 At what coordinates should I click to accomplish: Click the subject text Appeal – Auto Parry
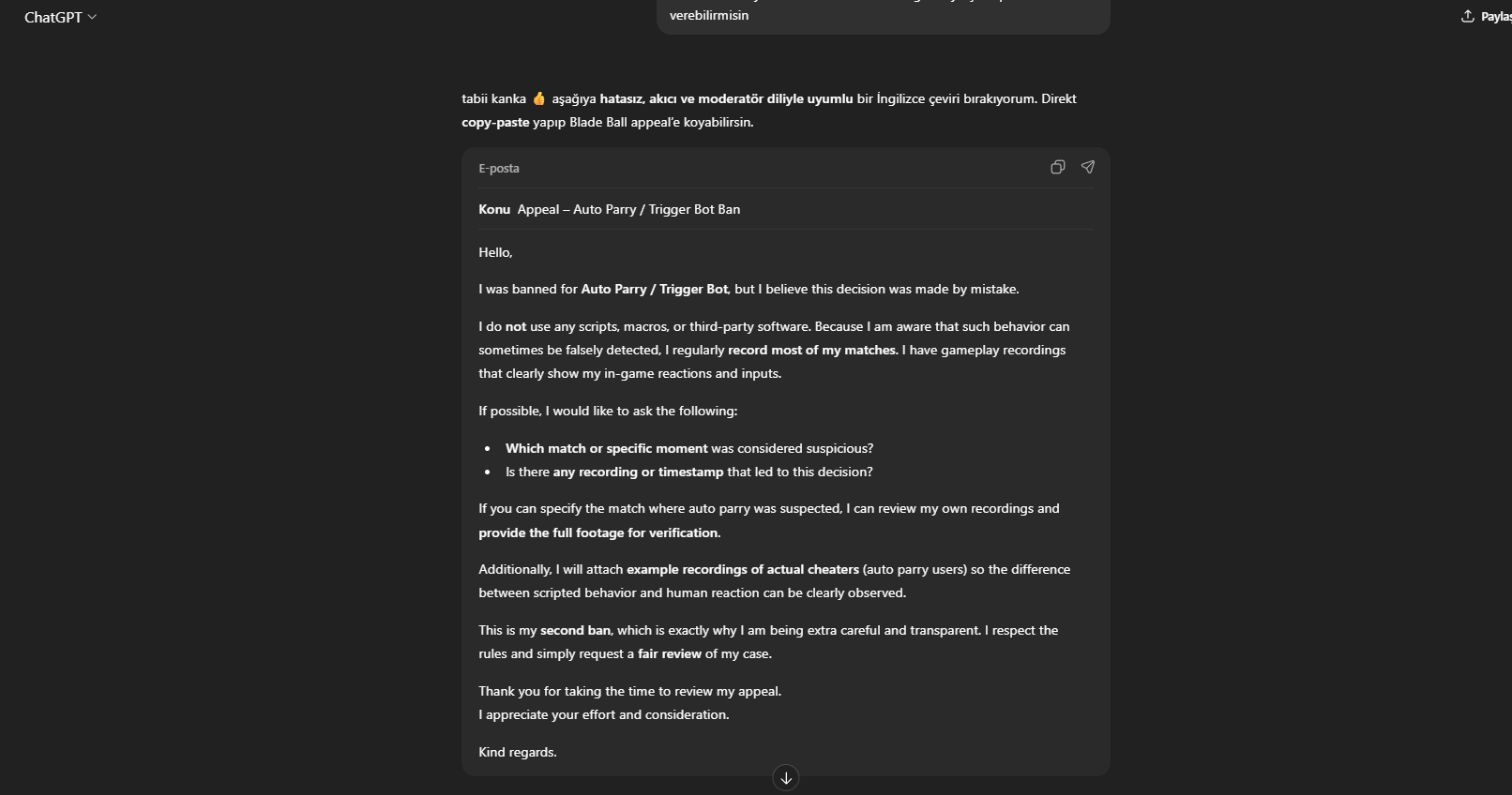pos(628,209)
